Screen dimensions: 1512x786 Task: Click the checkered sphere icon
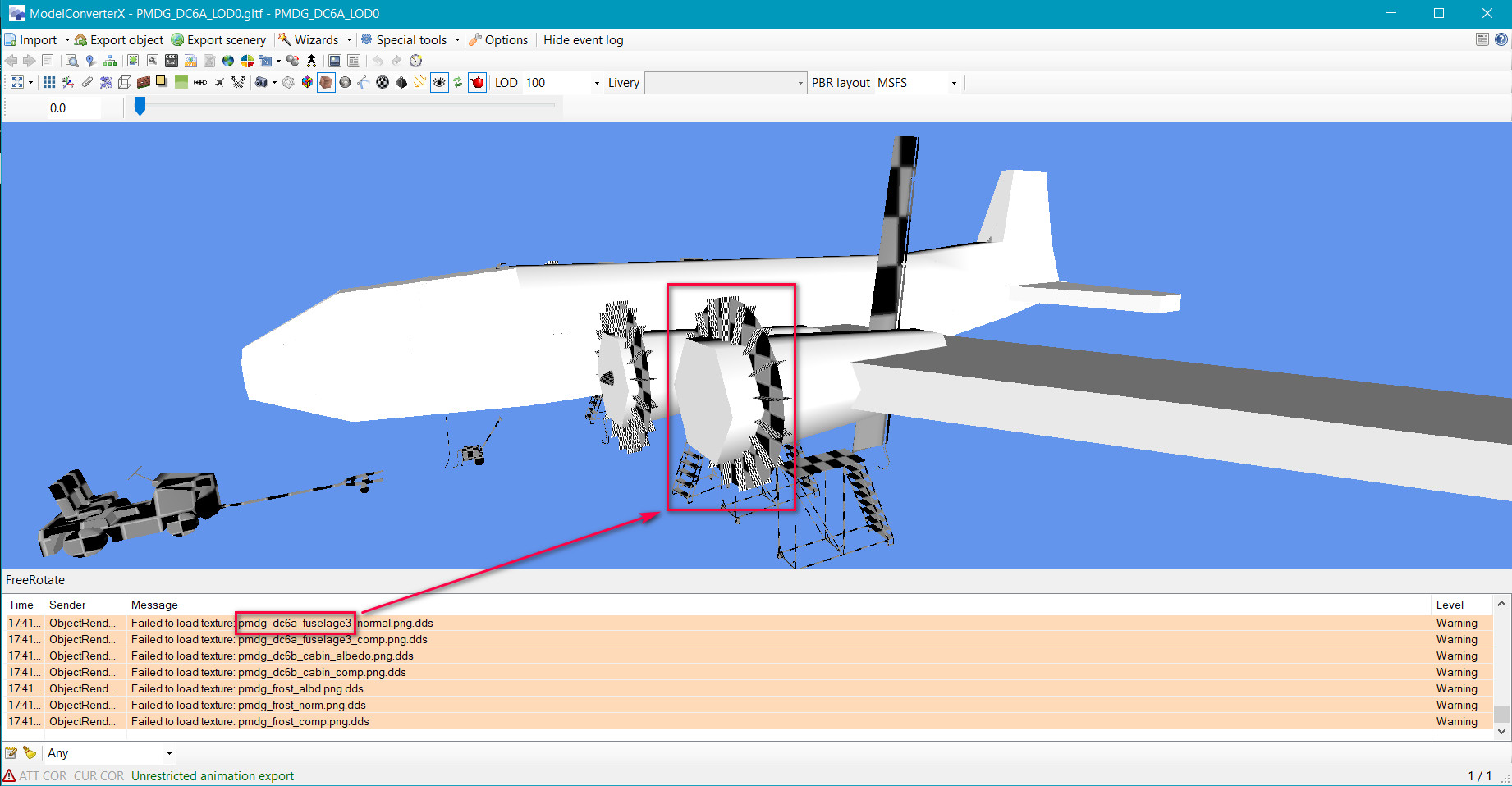[383, 82]
